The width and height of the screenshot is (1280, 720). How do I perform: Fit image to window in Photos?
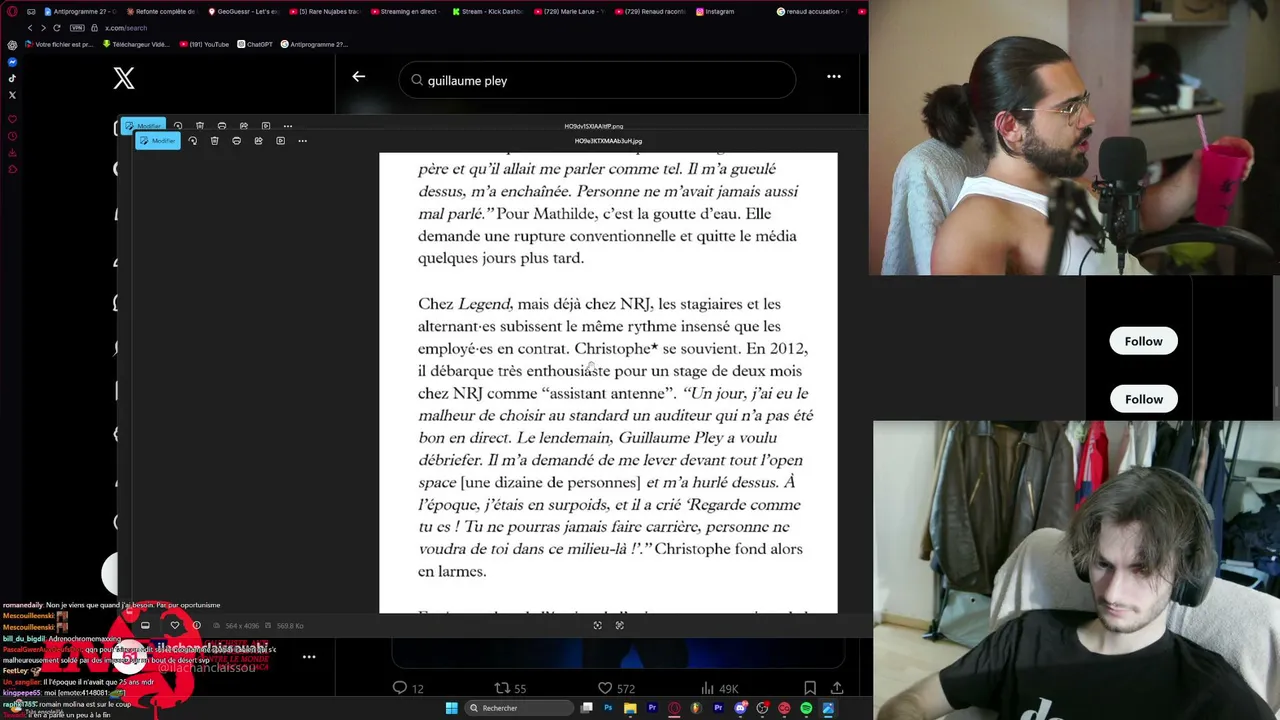pos(598,626)
